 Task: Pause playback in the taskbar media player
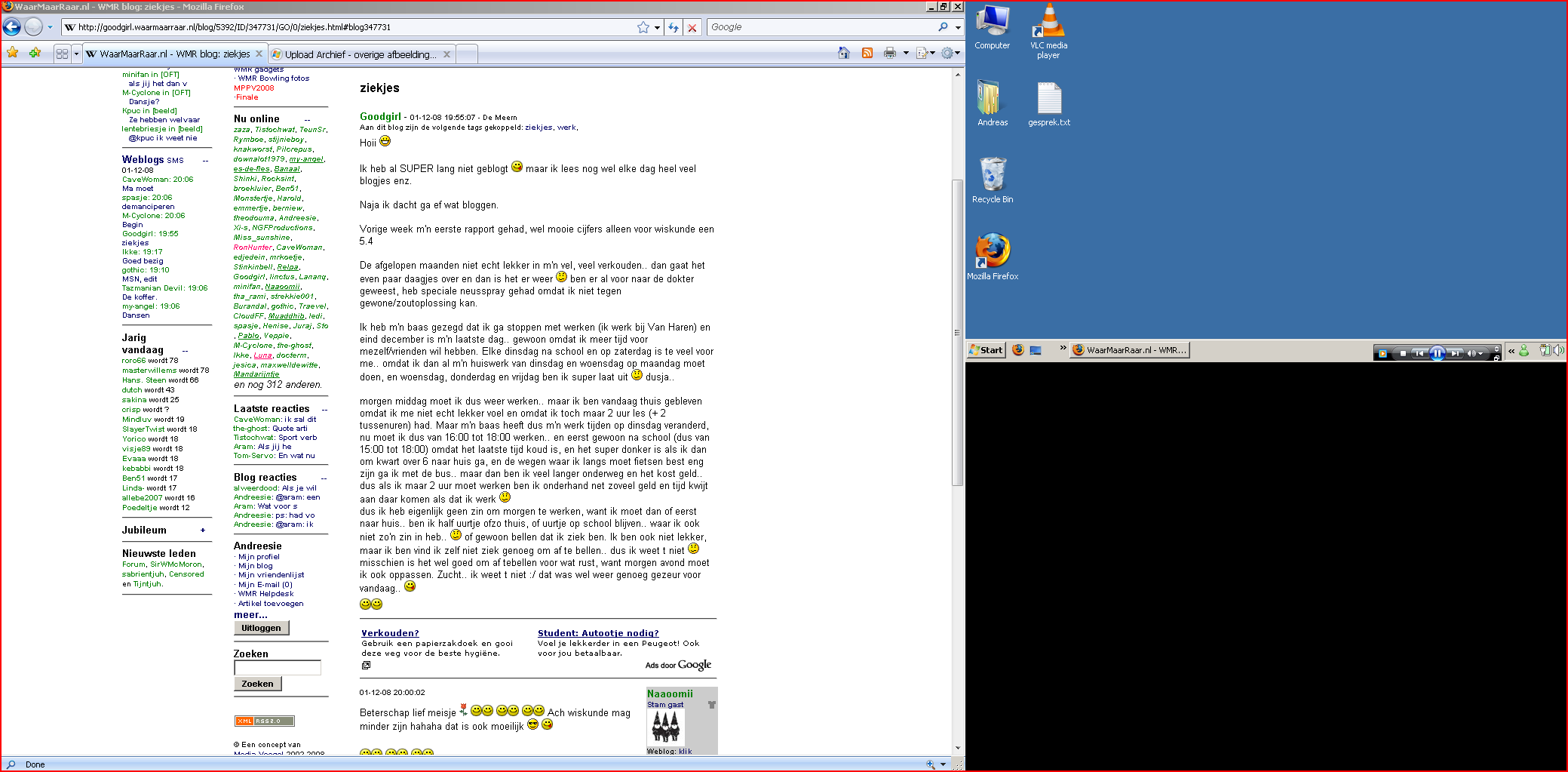point(1438,352)
